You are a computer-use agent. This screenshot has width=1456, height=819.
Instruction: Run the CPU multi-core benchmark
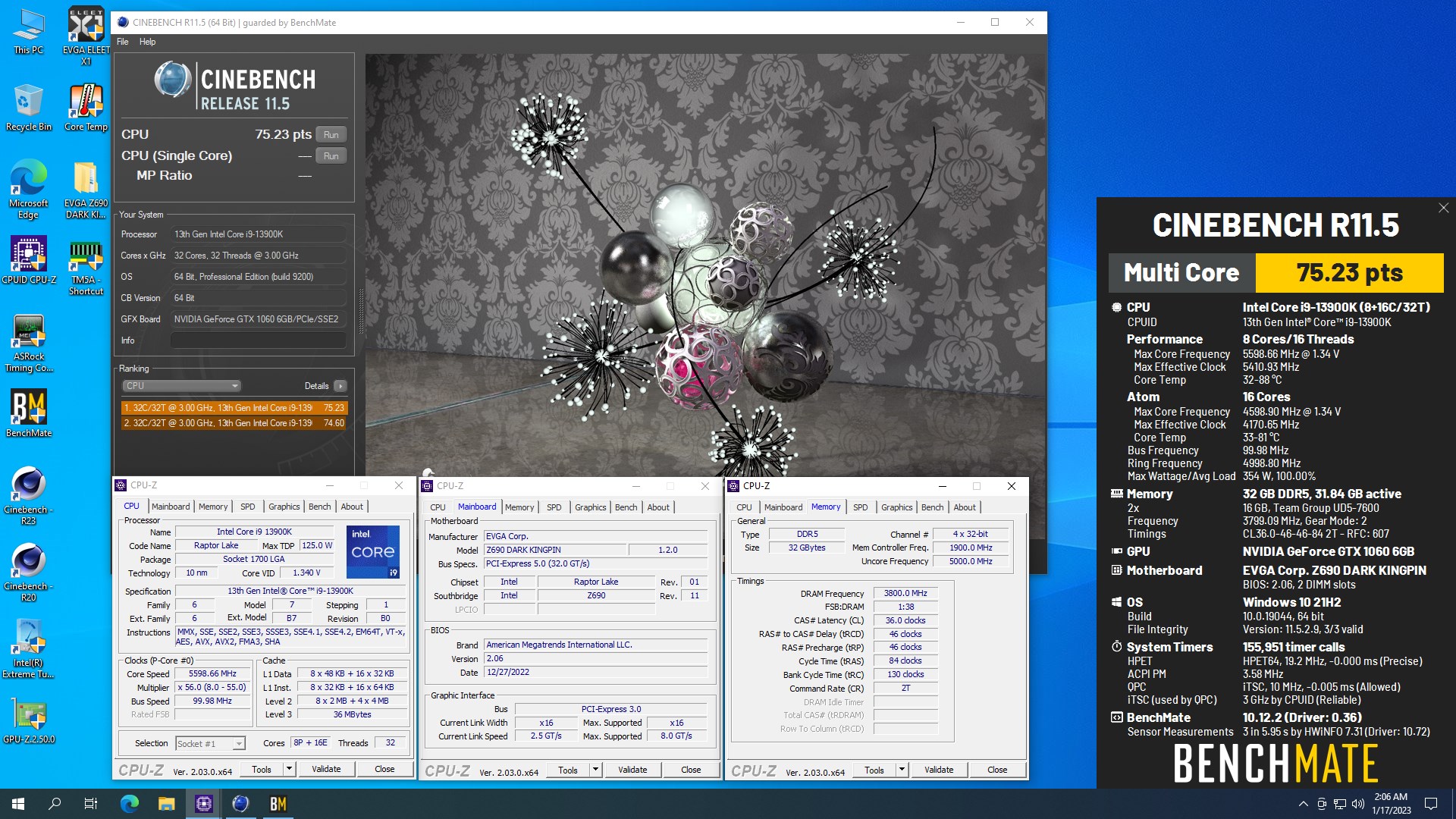(x=331, y=134)
